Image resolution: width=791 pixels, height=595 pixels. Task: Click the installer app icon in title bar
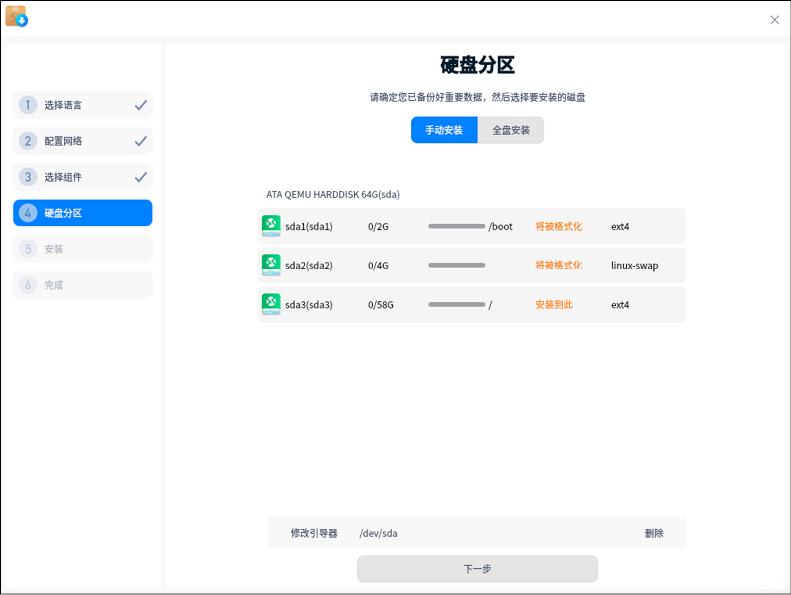pos(16,17)
